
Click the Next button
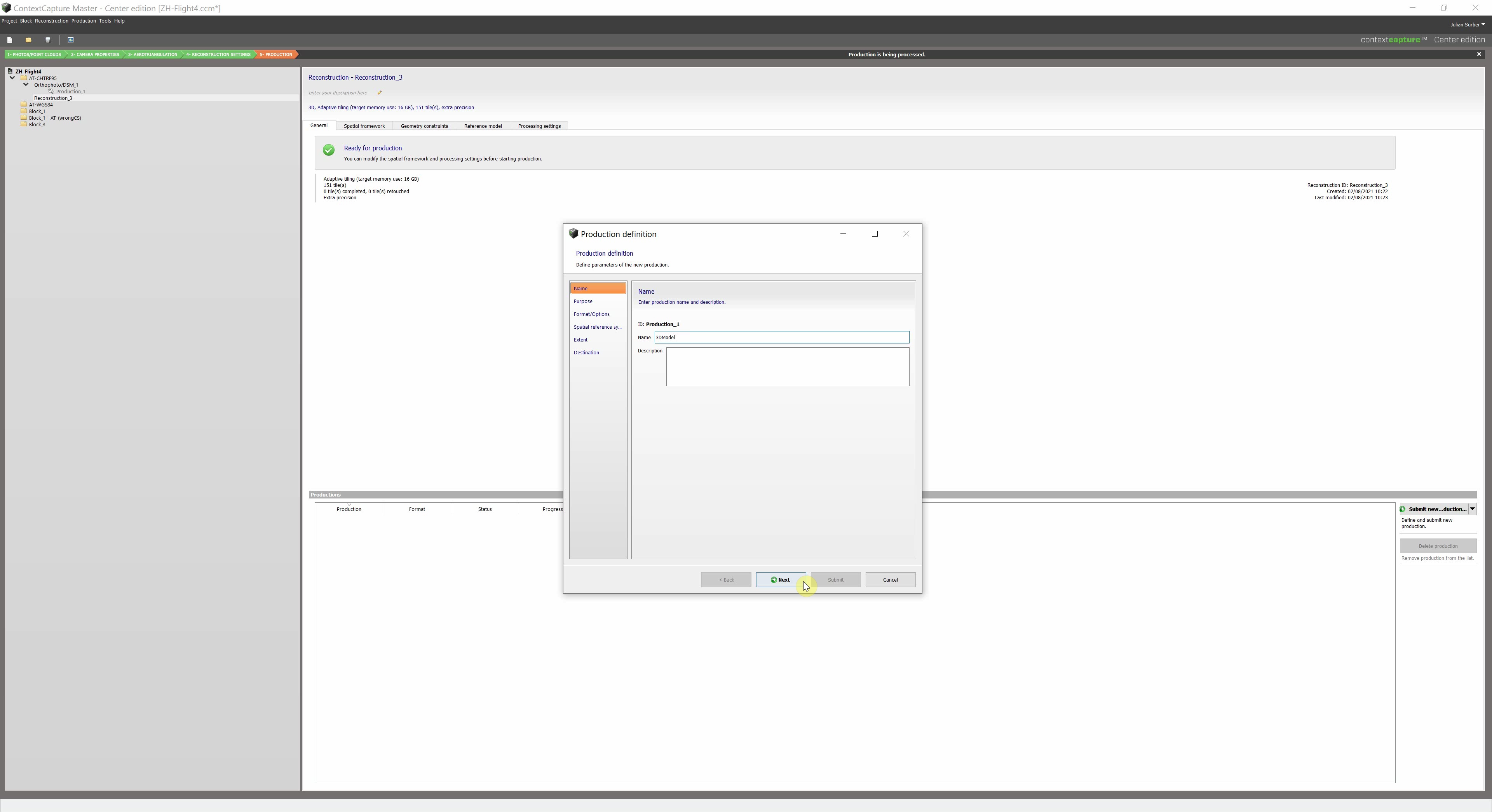tap(779, 580)
